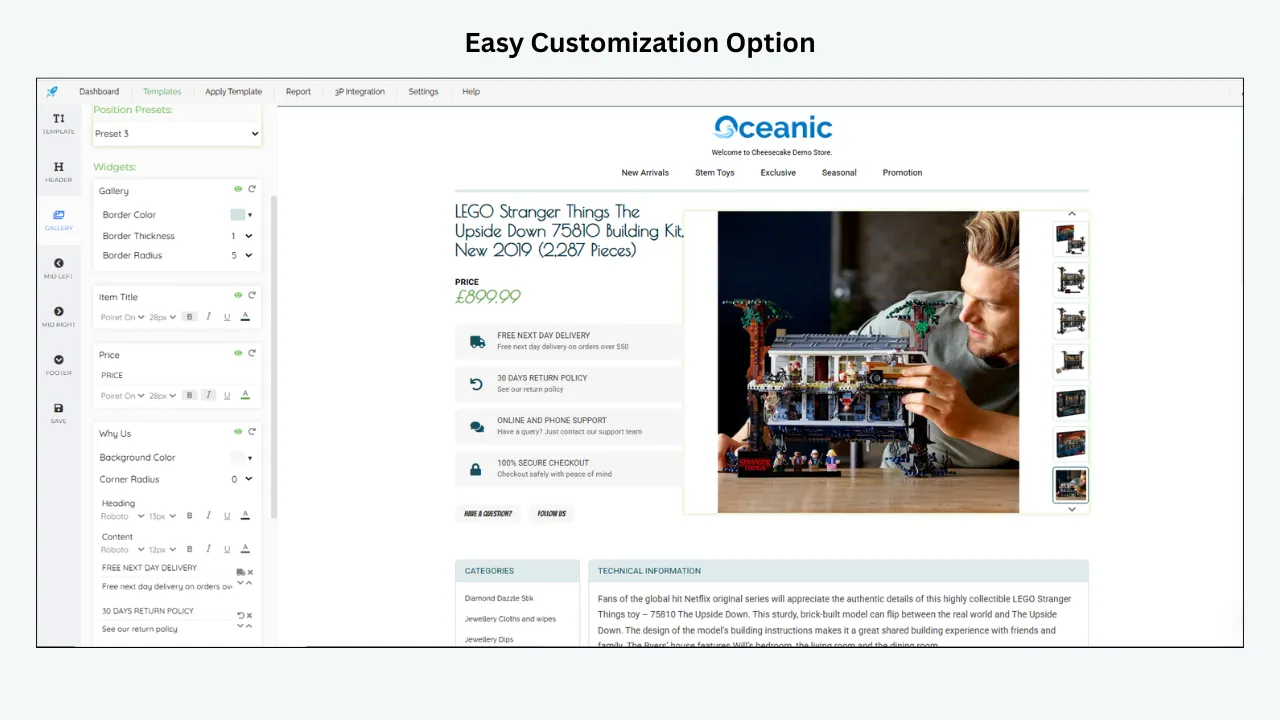The image size is (1280, 720).
Task: Toggle visibility of the Item Title widget
Action: pyautogui.click(x=238, y=295)
